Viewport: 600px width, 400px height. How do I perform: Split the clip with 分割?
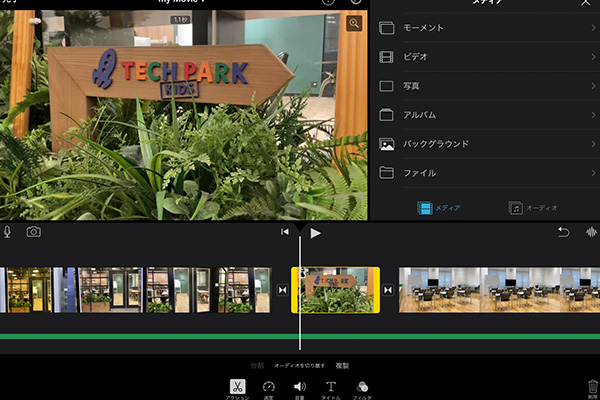tap(257, 366)
